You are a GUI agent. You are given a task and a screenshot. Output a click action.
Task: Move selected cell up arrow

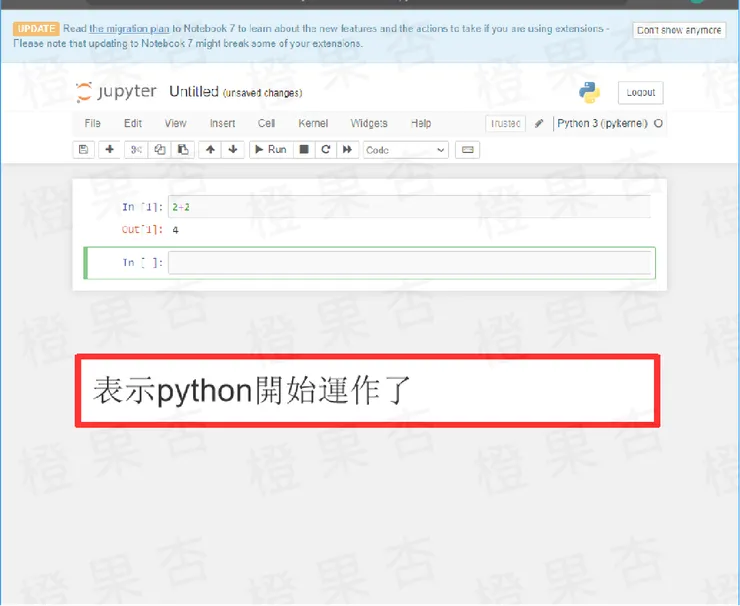pyautogui.click(x=210, y=150)
